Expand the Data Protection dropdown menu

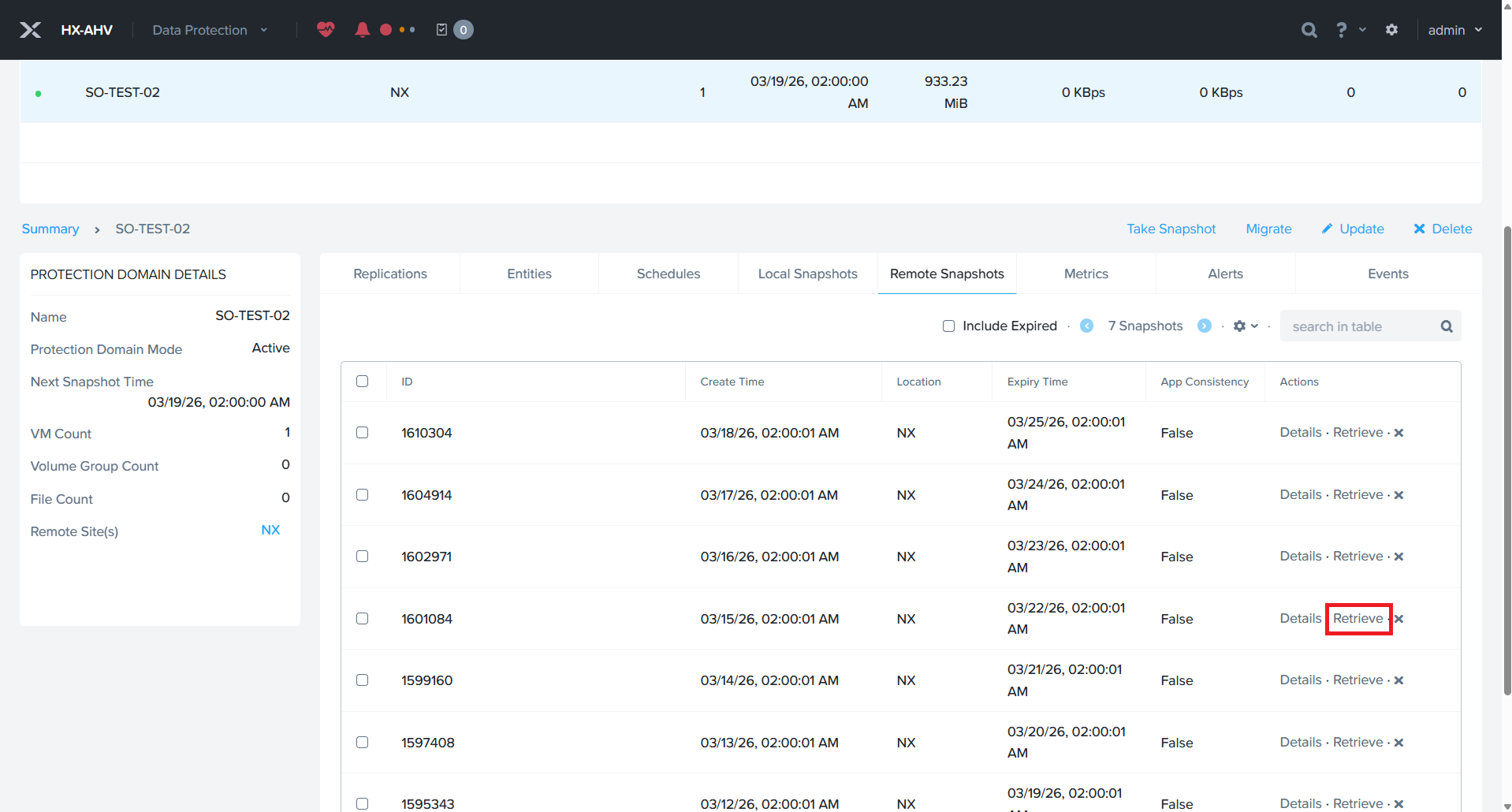tap(209, 30)
